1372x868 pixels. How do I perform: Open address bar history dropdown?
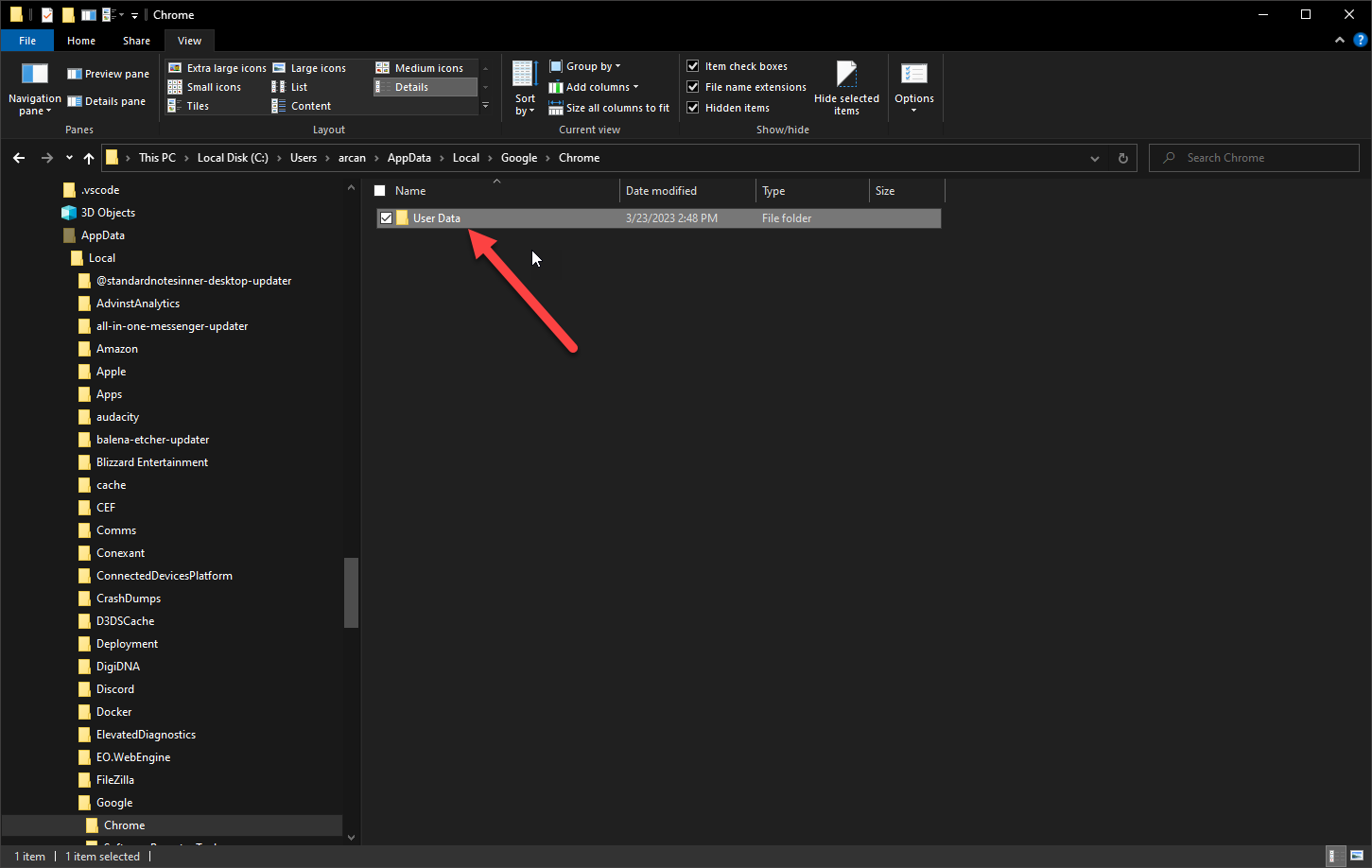[x=1095, y=158]
